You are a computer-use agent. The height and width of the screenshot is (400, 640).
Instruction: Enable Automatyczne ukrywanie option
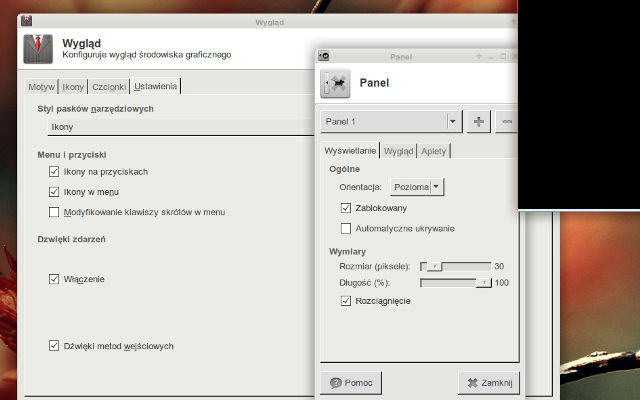point(346,228)
